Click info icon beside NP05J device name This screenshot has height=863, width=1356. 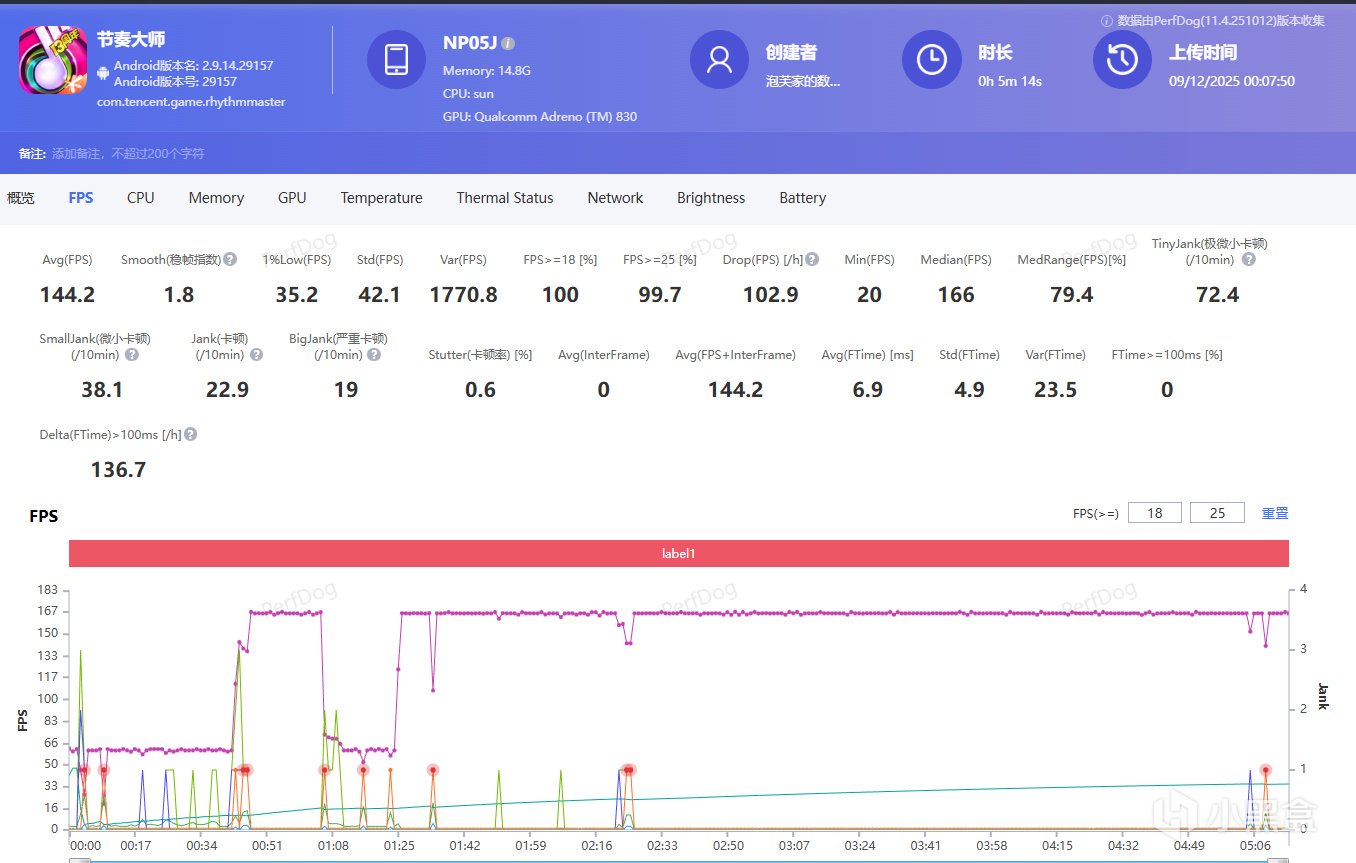pyautogui.click(x=508, y=44)
